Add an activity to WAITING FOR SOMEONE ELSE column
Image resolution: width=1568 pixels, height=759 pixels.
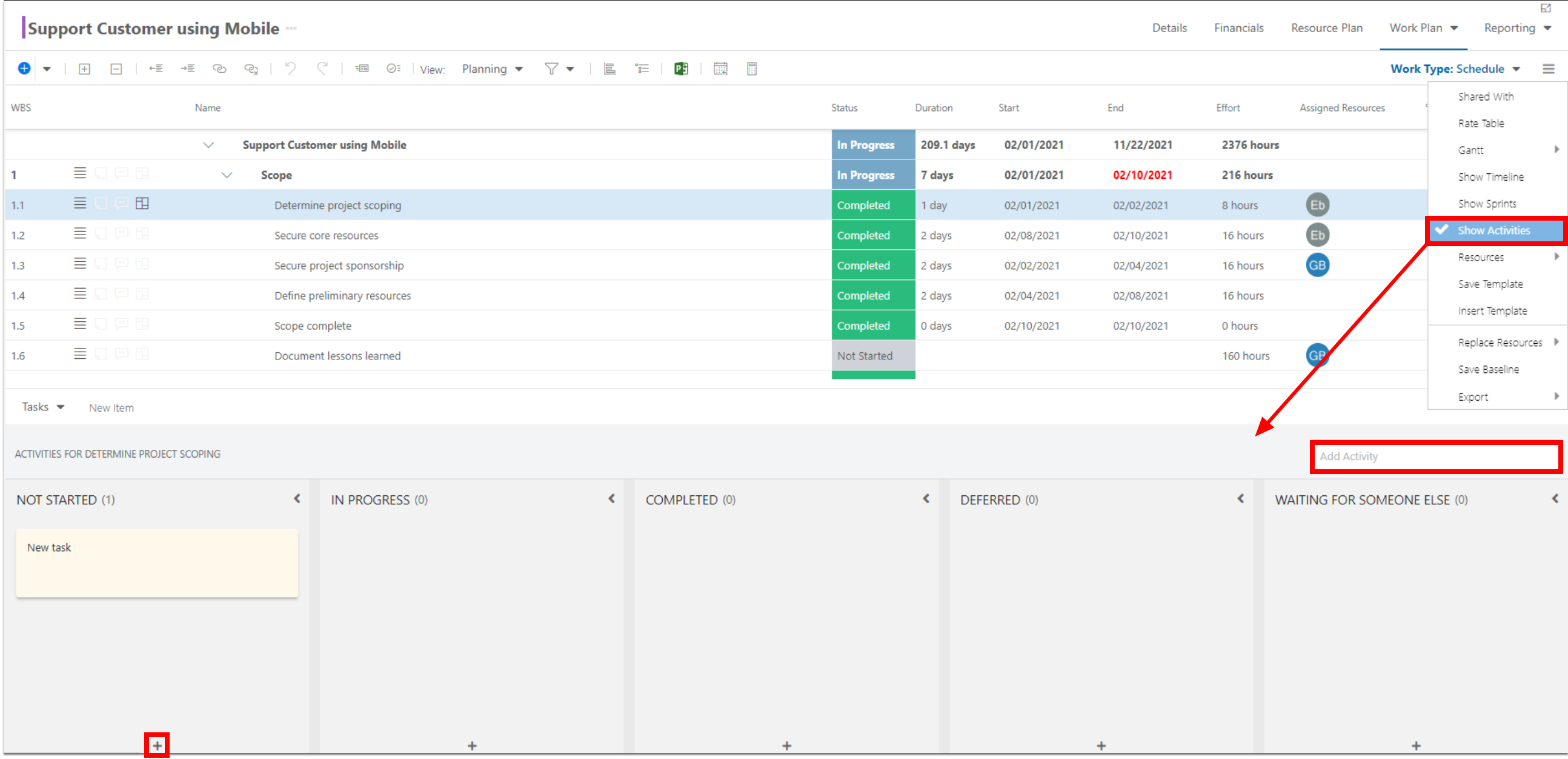[x=1416, y=746]
